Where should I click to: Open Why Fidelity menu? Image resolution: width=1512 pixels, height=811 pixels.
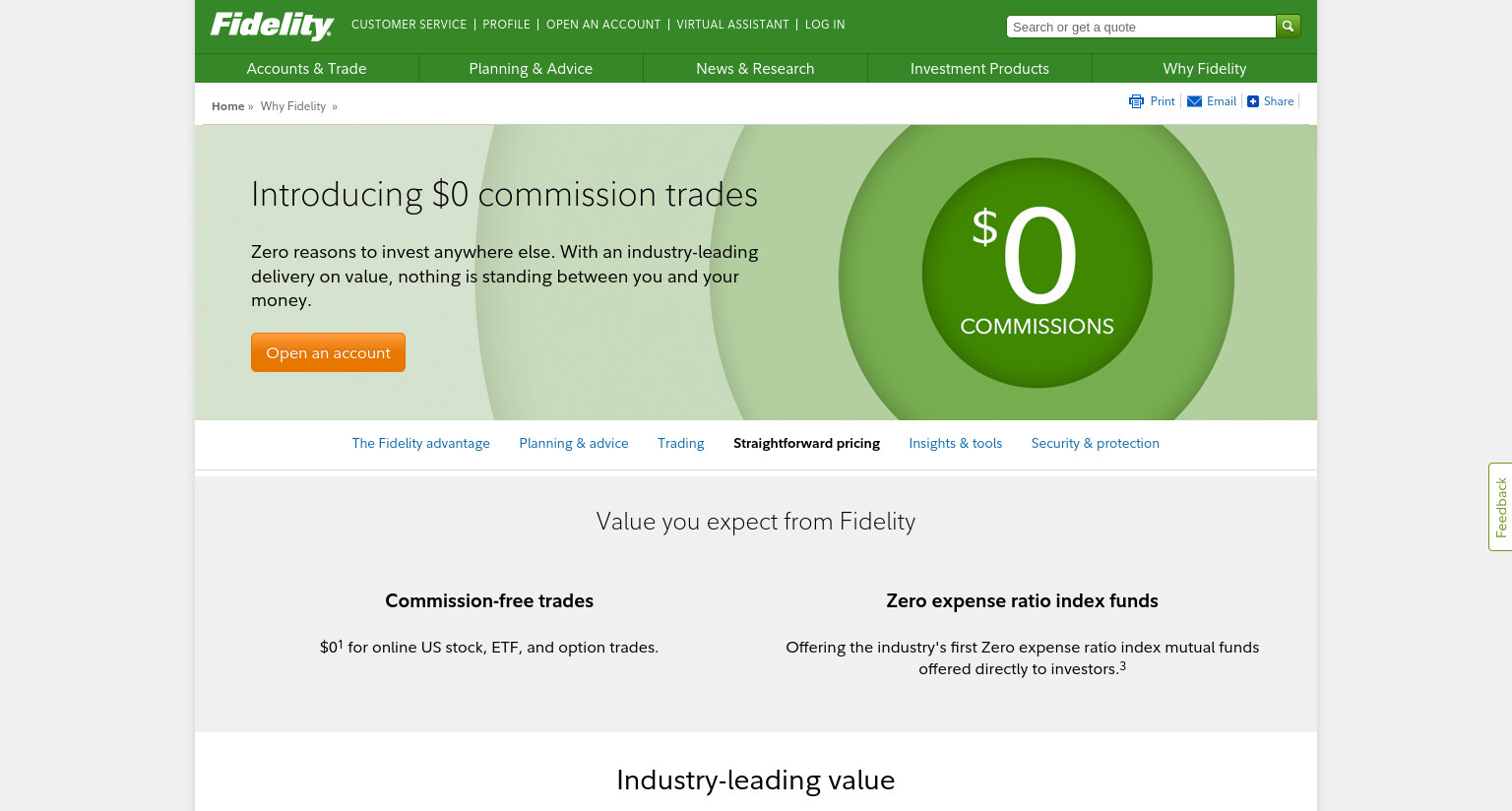coord(1204,68)
